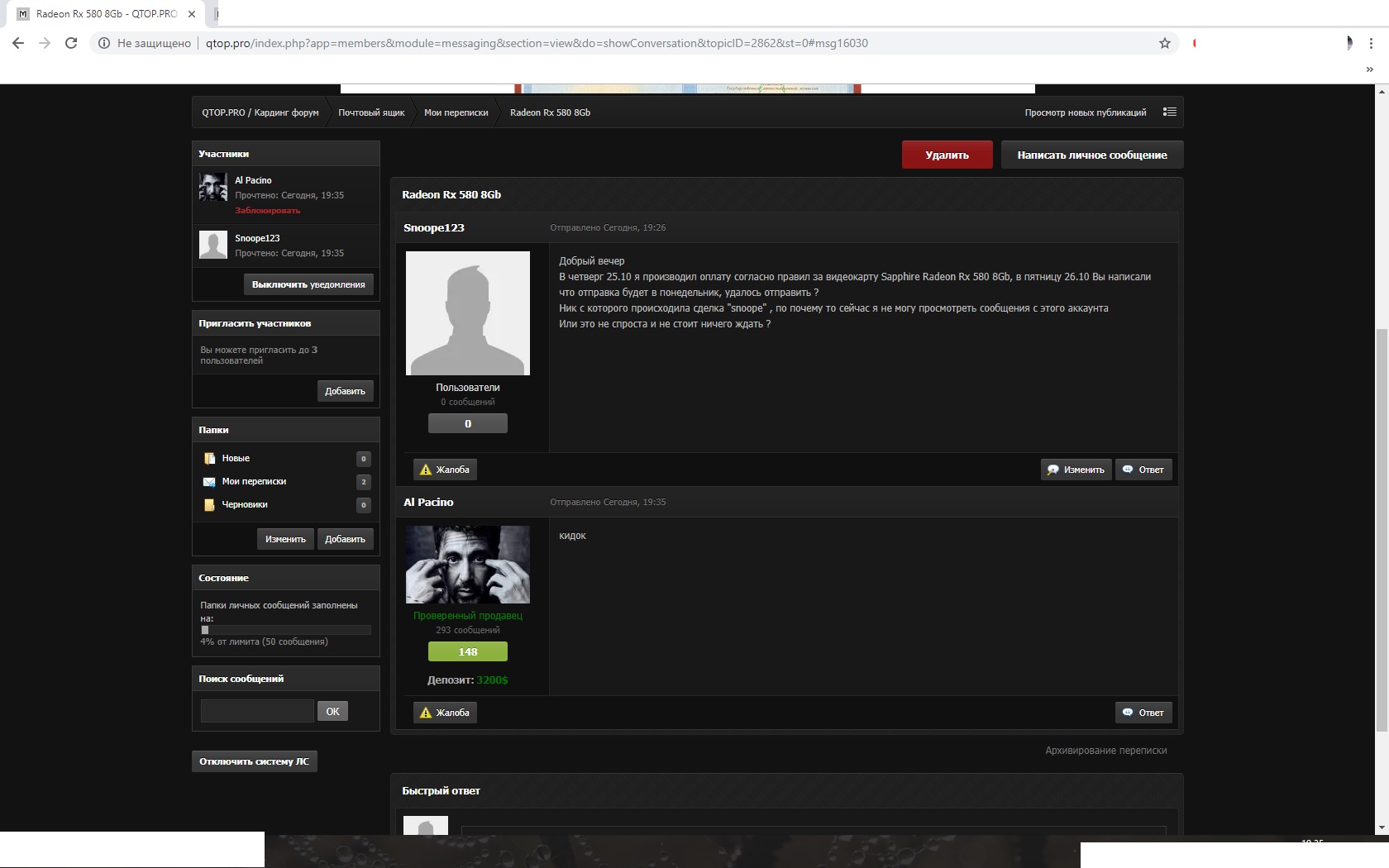Screen dimensions: 1389x868
Task: Click the Жалоба button under Snoope123's message
Action: [445, 470]
